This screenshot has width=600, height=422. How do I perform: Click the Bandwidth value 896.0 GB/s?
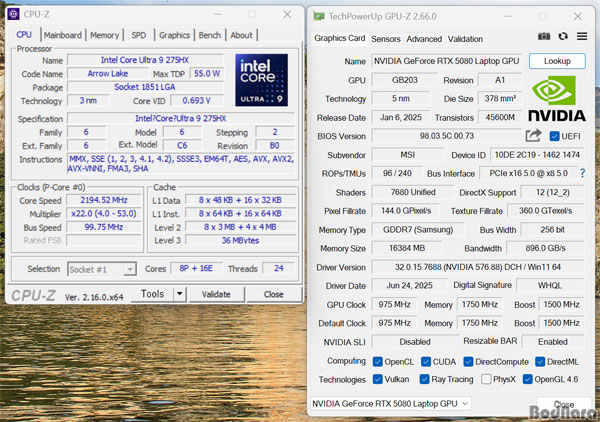pyautogui.click(x=545, y=248)
